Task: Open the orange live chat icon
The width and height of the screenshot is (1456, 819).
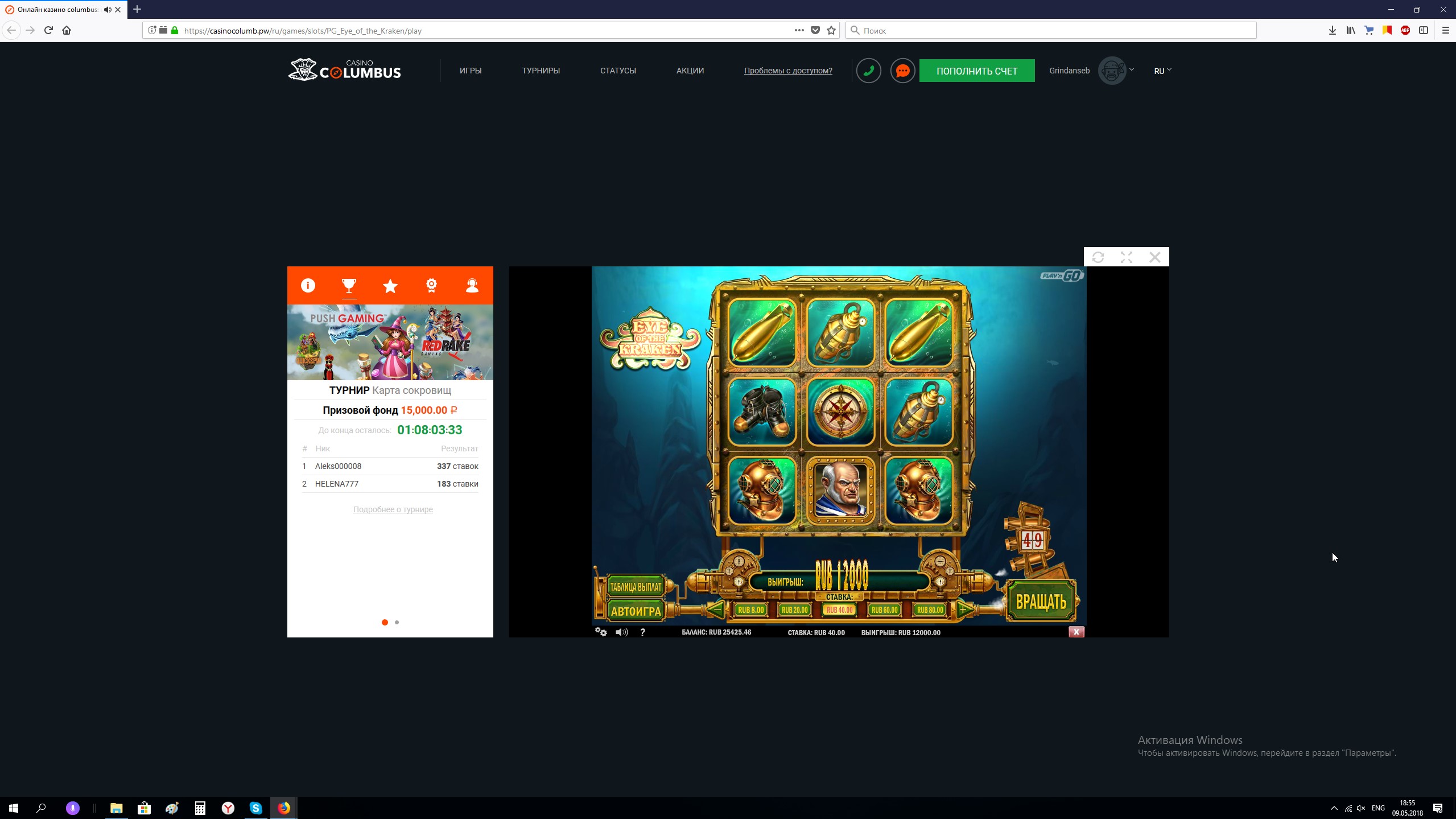Action: point(902,71)
